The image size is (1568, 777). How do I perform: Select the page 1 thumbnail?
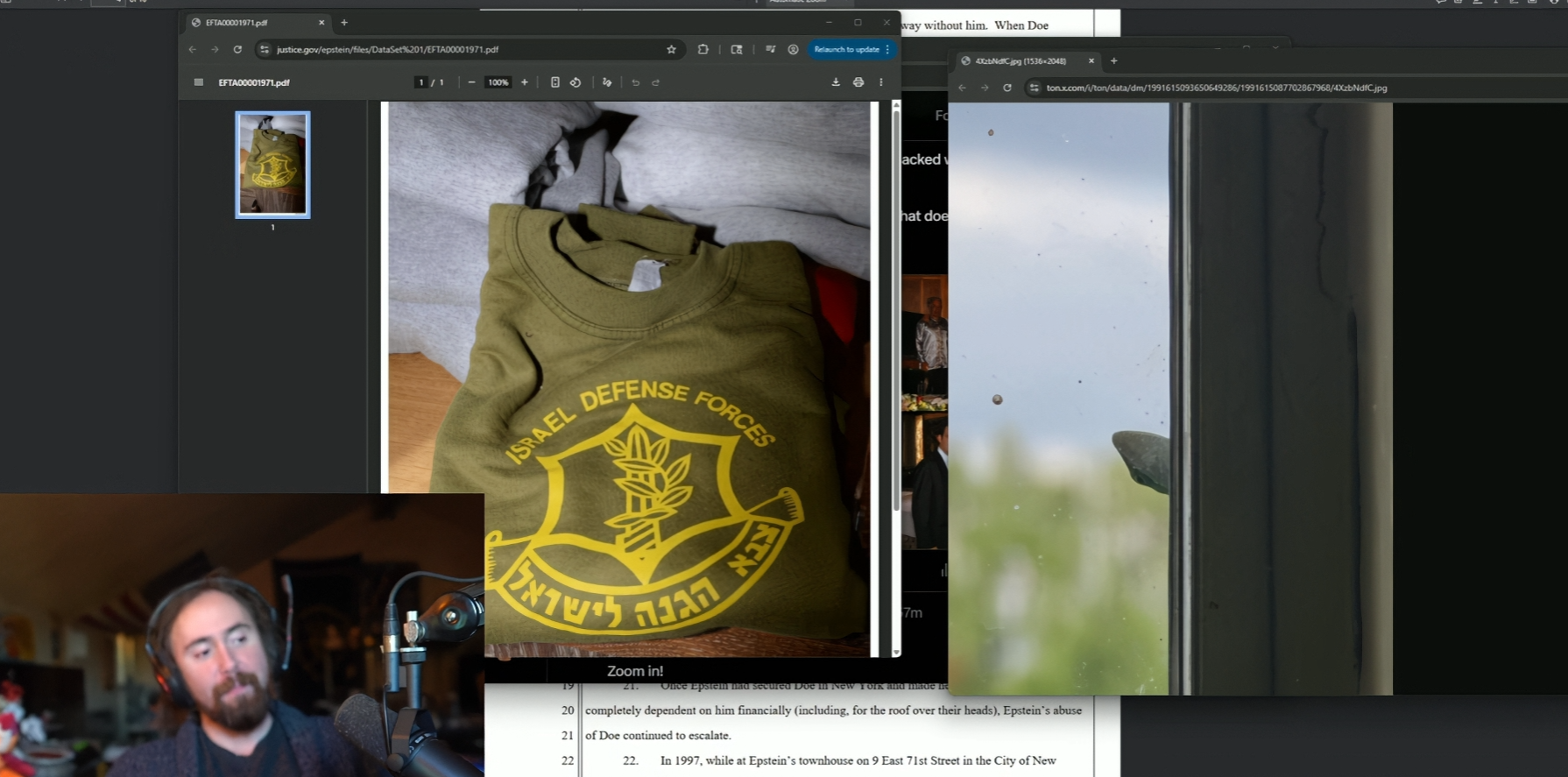pyautogui.click(x=272, y=165)
